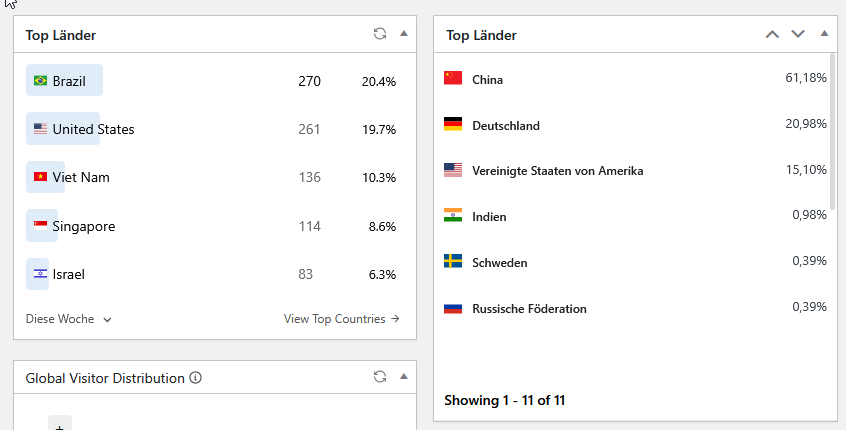Image resolution: width=846 pixels, height=430 pixels.
Task: Click the China flag icon
Action: tap(453, 79)
